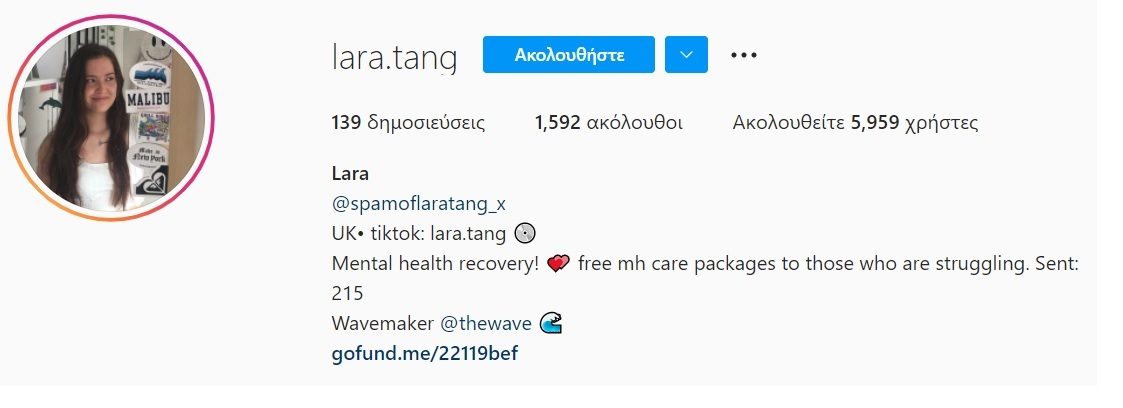Follow lara.tang with the Ακολουθήστε button
Image resolution: width=1123 pixels, height=408 pixels.
[x=569, y=54]
